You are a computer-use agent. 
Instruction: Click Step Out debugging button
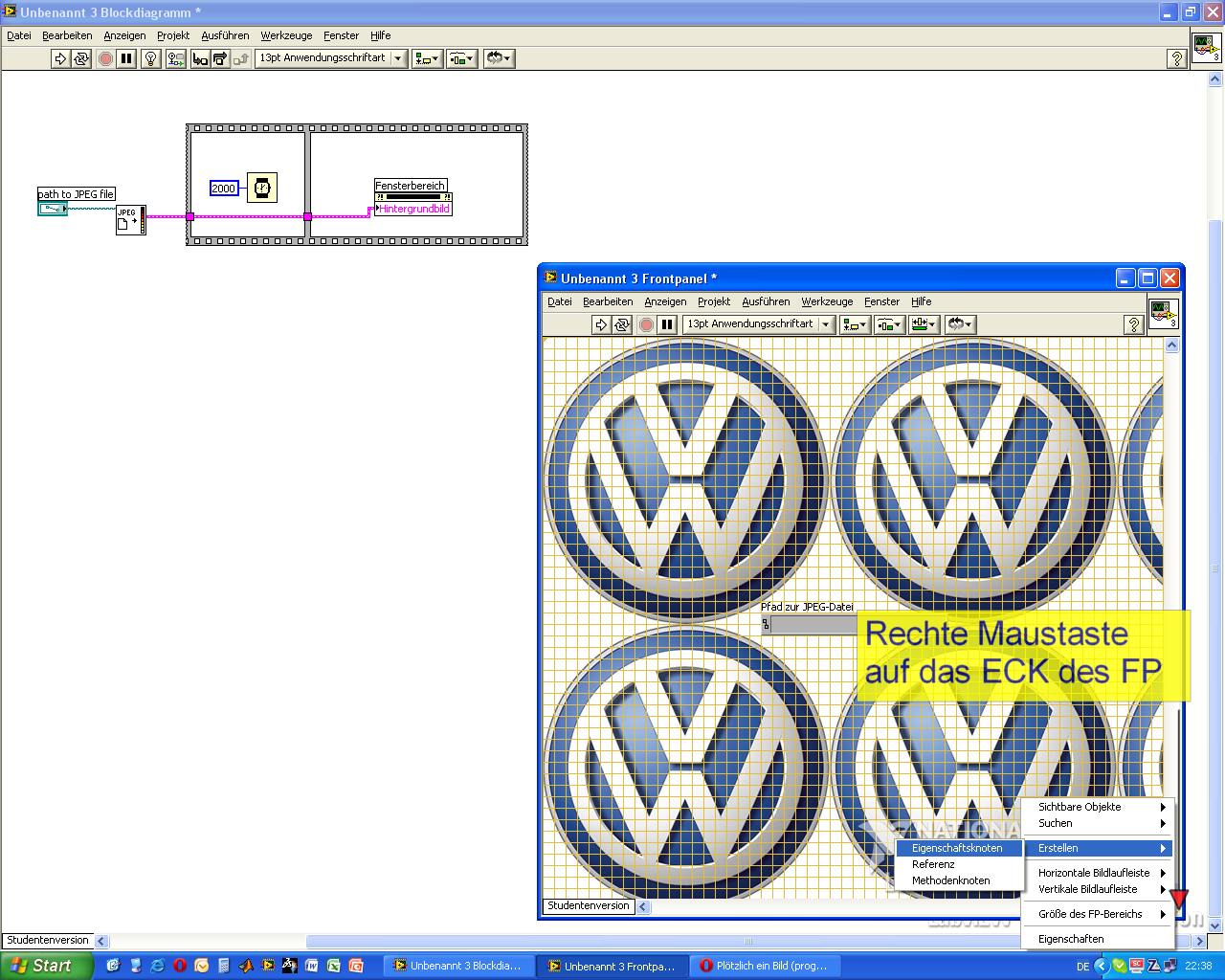coord(241,58)
